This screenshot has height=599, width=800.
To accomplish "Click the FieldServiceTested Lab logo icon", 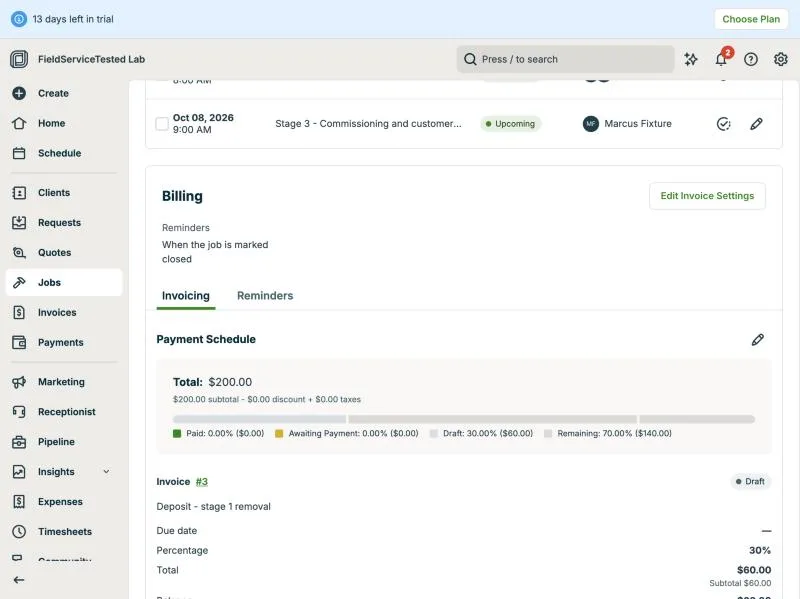I will 19,59.
